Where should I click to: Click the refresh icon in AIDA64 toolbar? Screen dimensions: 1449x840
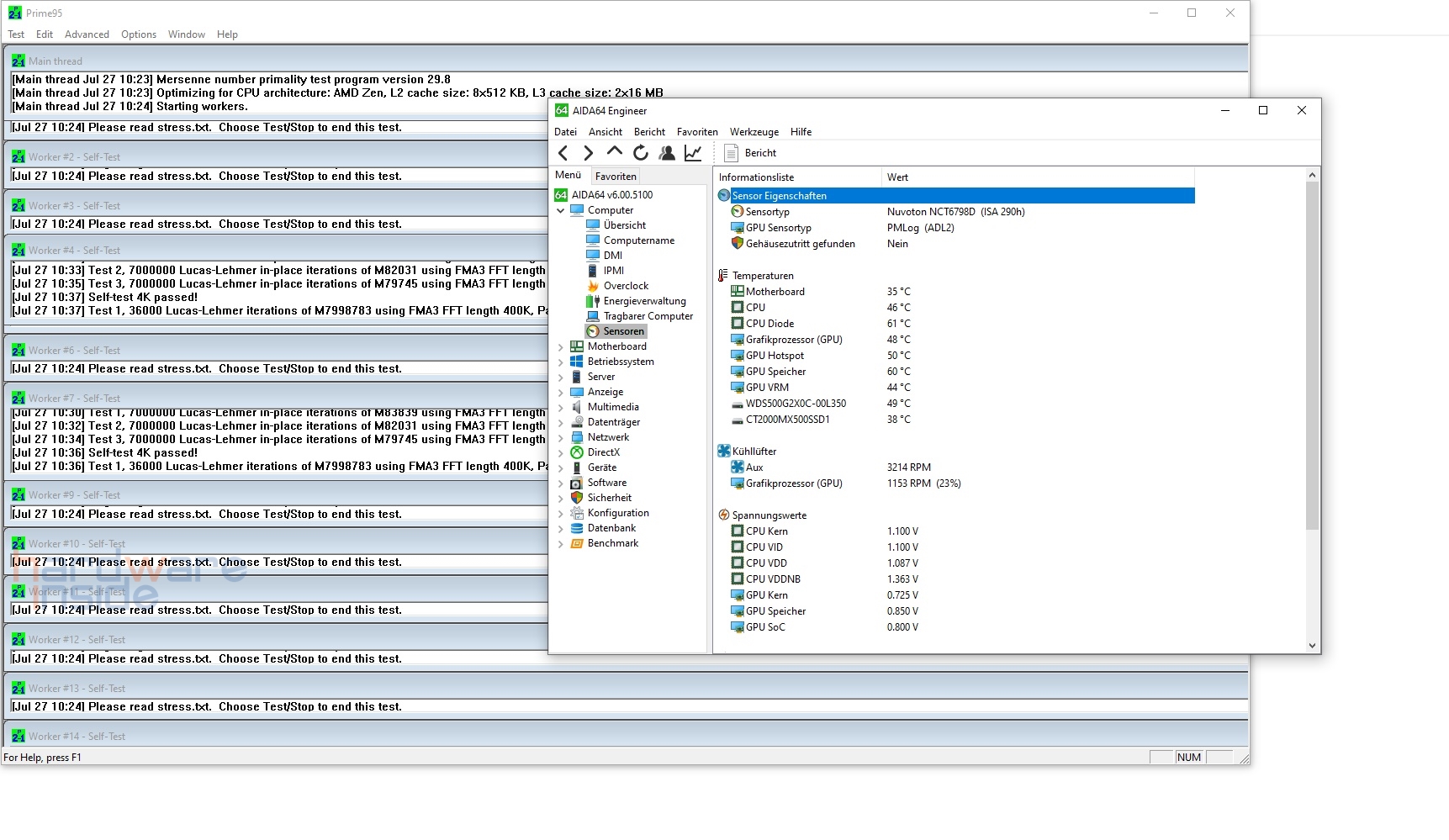tap(641, 153)
